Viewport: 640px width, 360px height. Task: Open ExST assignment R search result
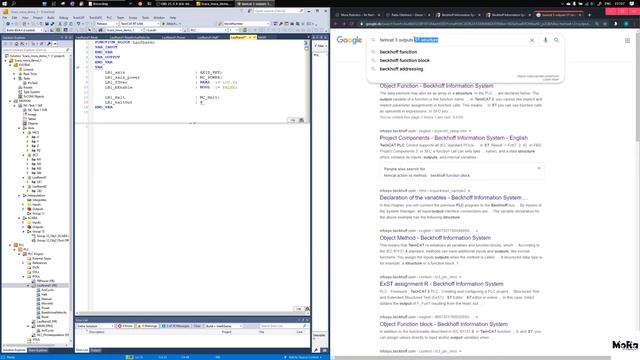coord(441,284)
